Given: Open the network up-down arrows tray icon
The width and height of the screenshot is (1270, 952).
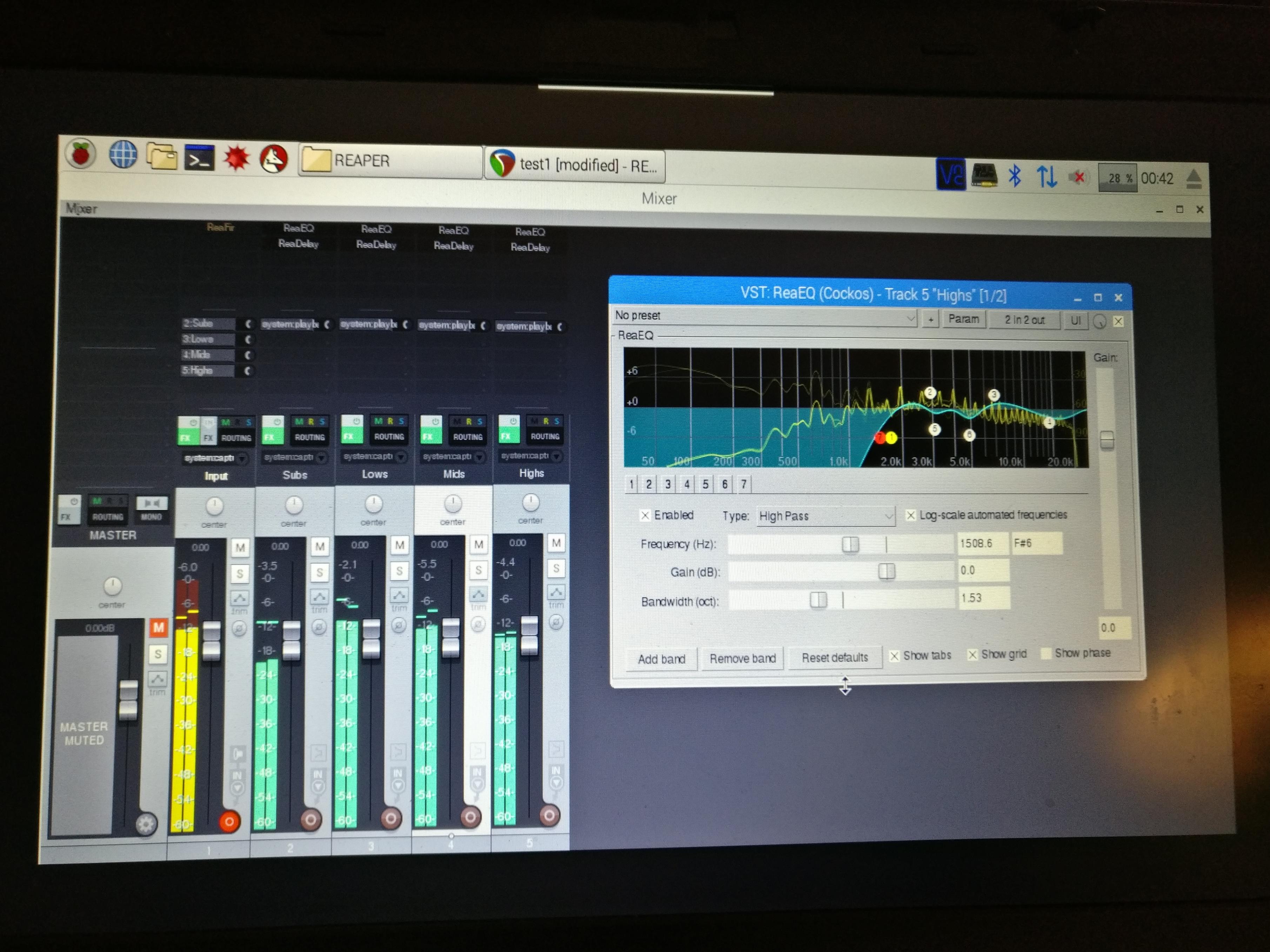Looking at the screenshot, I should pyautogui.click(x=1046, y=177).
